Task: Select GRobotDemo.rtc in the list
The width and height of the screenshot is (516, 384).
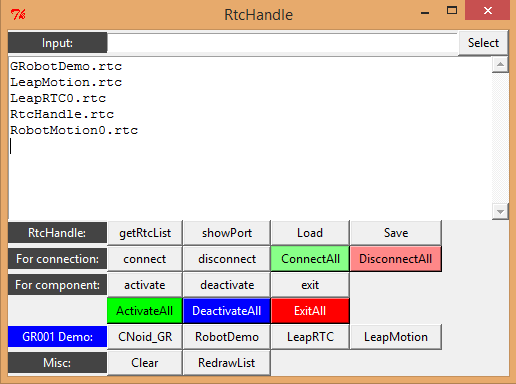Action: click(66, 66)
